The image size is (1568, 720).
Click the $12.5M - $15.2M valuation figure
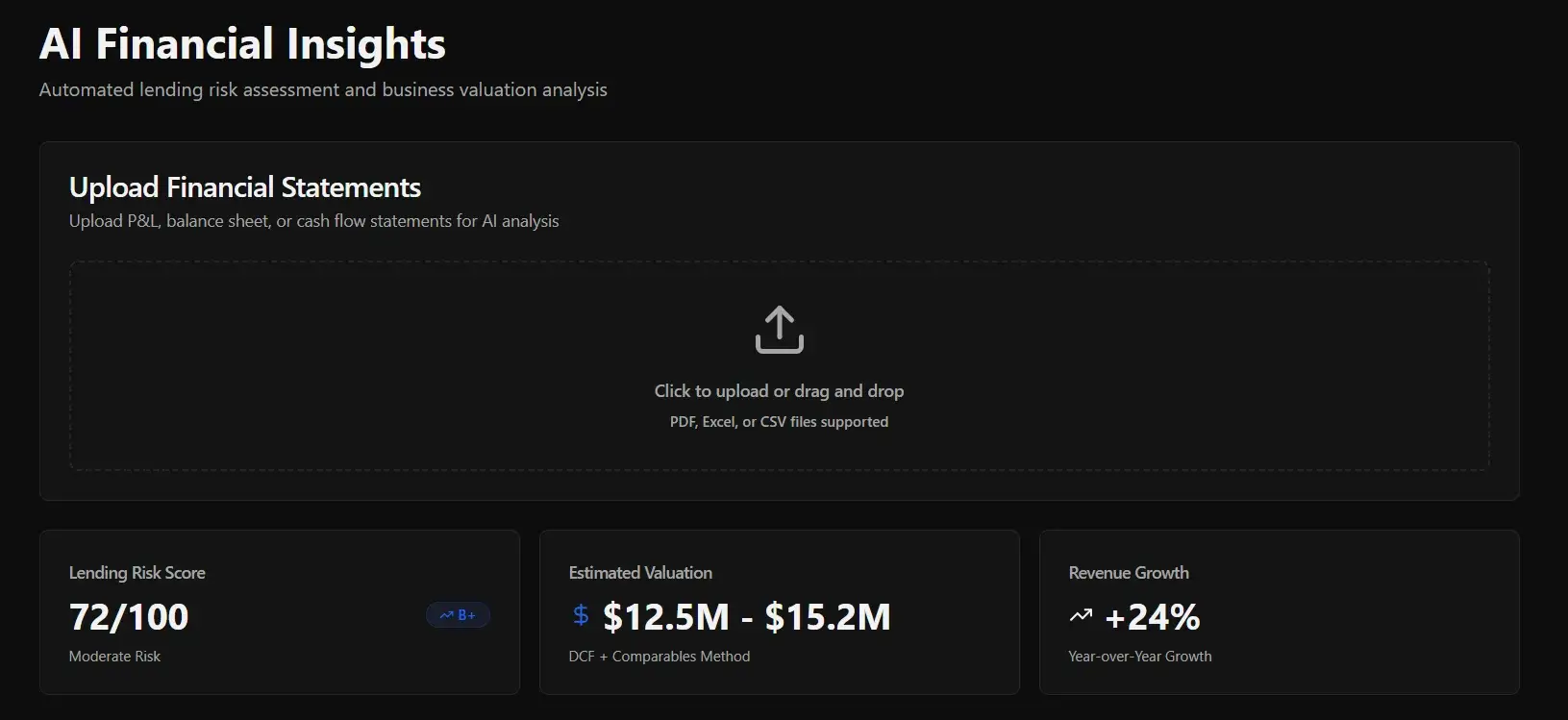tap(746, 617)
